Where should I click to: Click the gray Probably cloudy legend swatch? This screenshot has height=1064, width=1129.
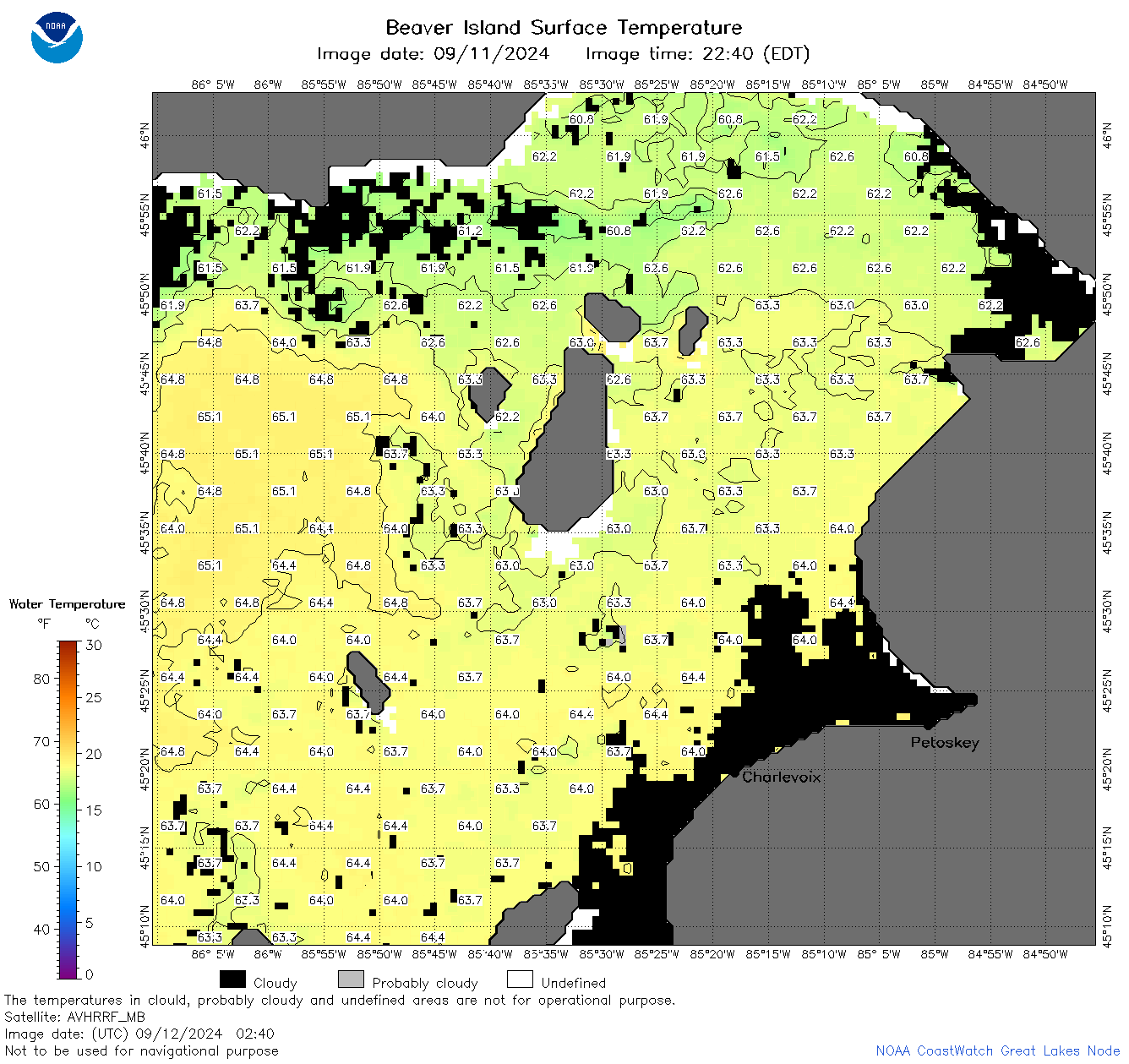tap(351, 979)
